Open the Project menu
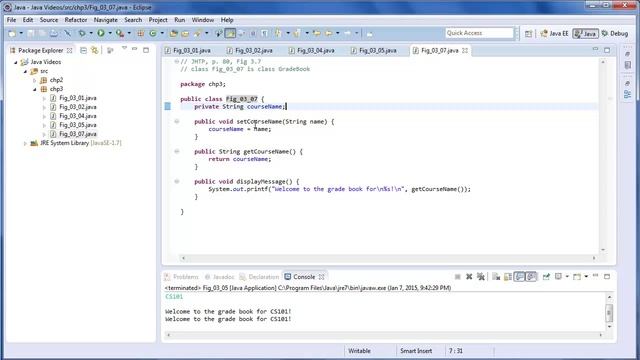This screenshot has width=640, height=360. point(158,20)
